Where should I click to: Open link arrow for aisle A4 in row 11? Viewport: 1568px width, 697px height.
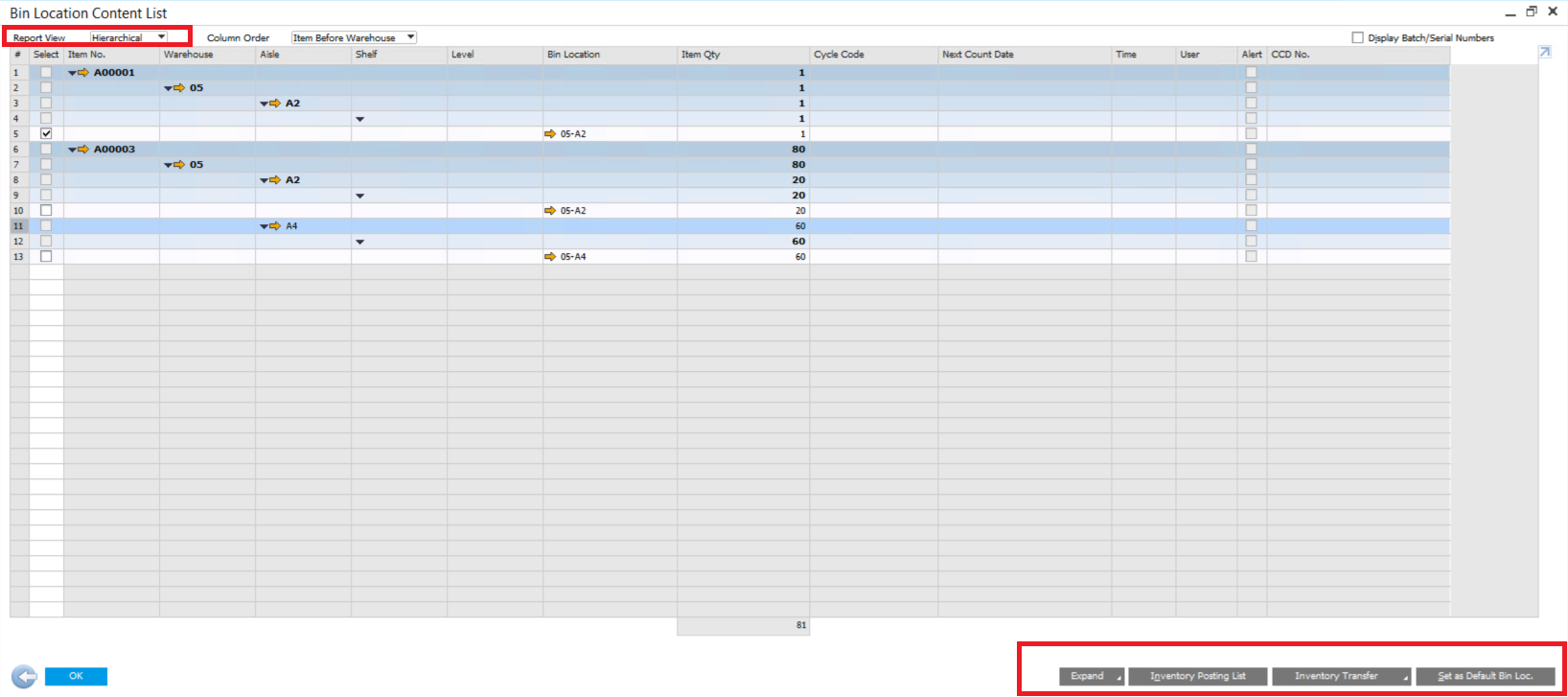pos(275,226)
